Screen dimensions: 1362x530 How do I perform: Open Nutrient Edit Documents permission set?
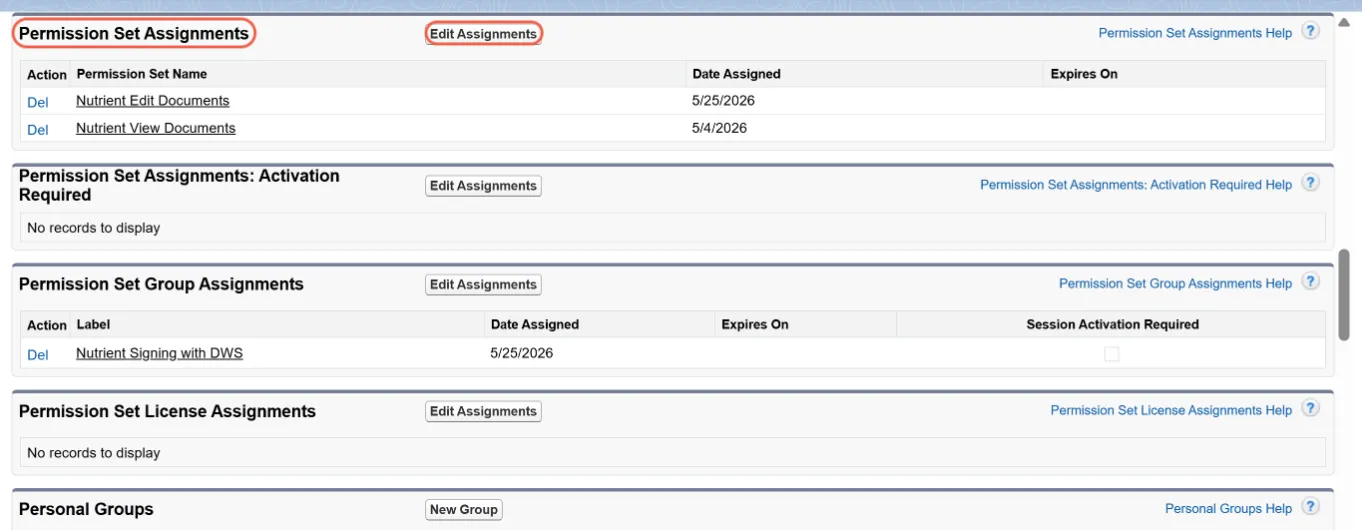(153, 101)
